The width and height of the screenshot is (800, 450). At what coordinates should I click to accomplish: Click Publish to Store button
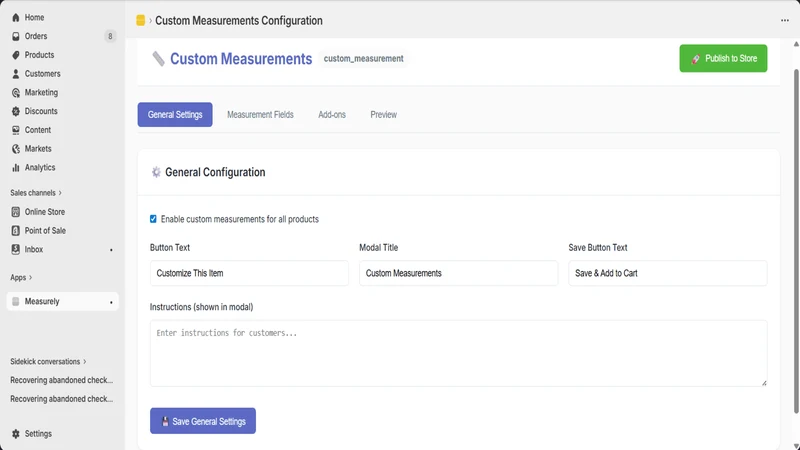point(723,58)
